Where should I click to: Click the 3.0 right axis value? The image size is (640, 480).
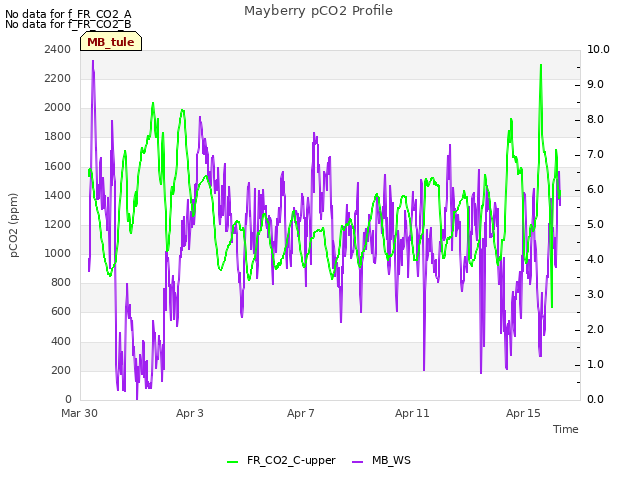[596, 295]
